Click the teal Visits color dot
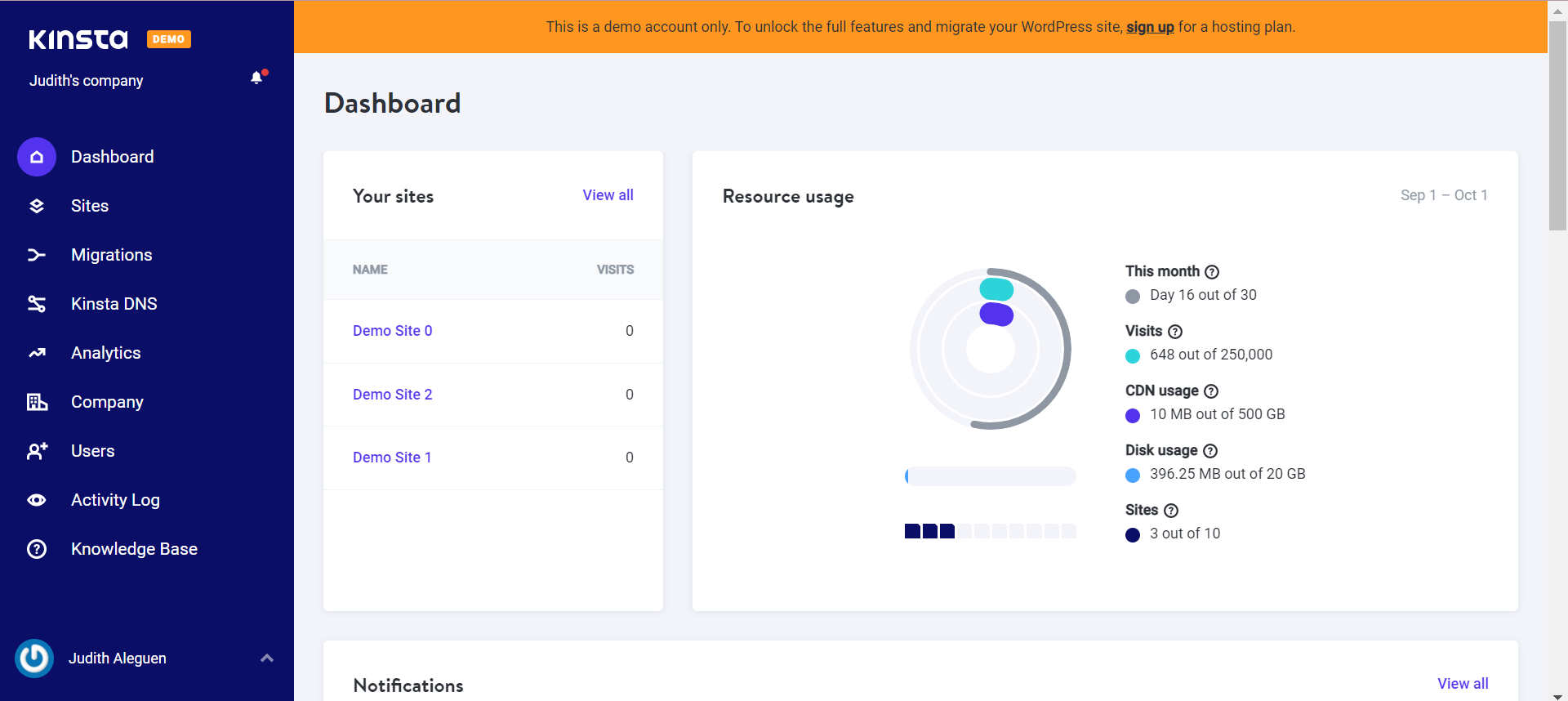This screenshot has height=701, width=1568. [1133, 356]
